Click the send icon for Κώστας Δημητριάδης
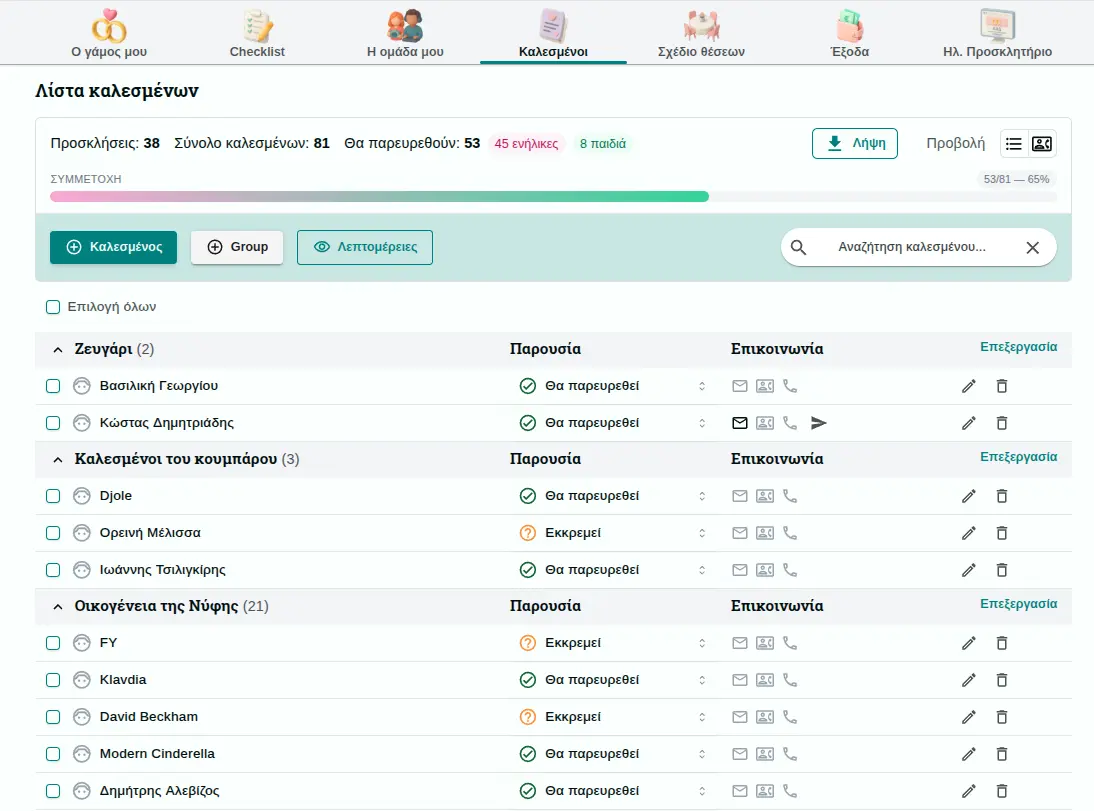 819,423
